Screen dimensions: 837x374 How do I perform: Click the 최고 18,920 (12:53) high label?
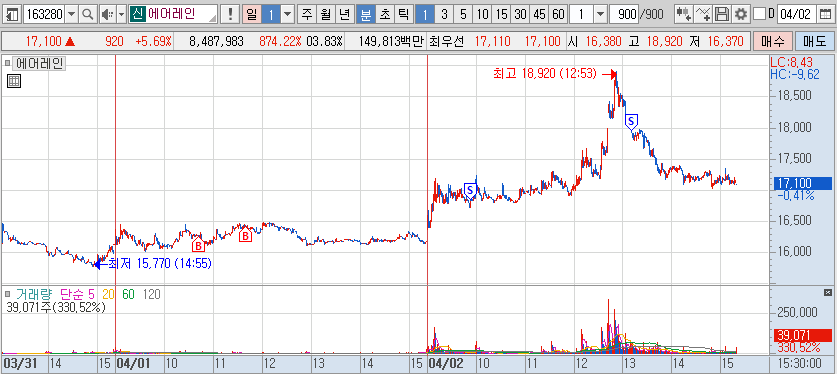pos(544,74)
